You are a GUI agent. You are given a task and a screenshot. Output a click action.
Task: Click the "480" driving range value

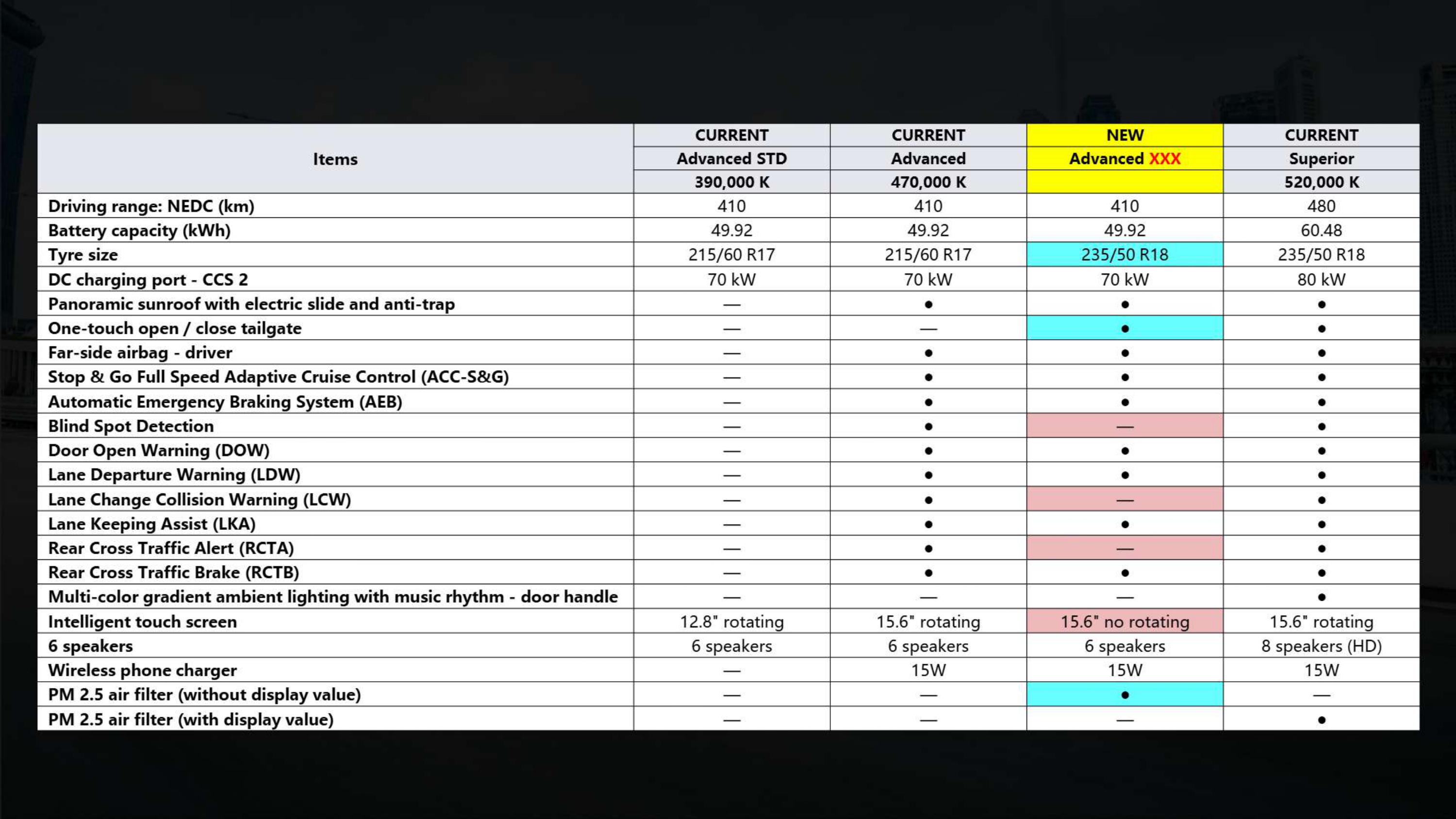1321,206
